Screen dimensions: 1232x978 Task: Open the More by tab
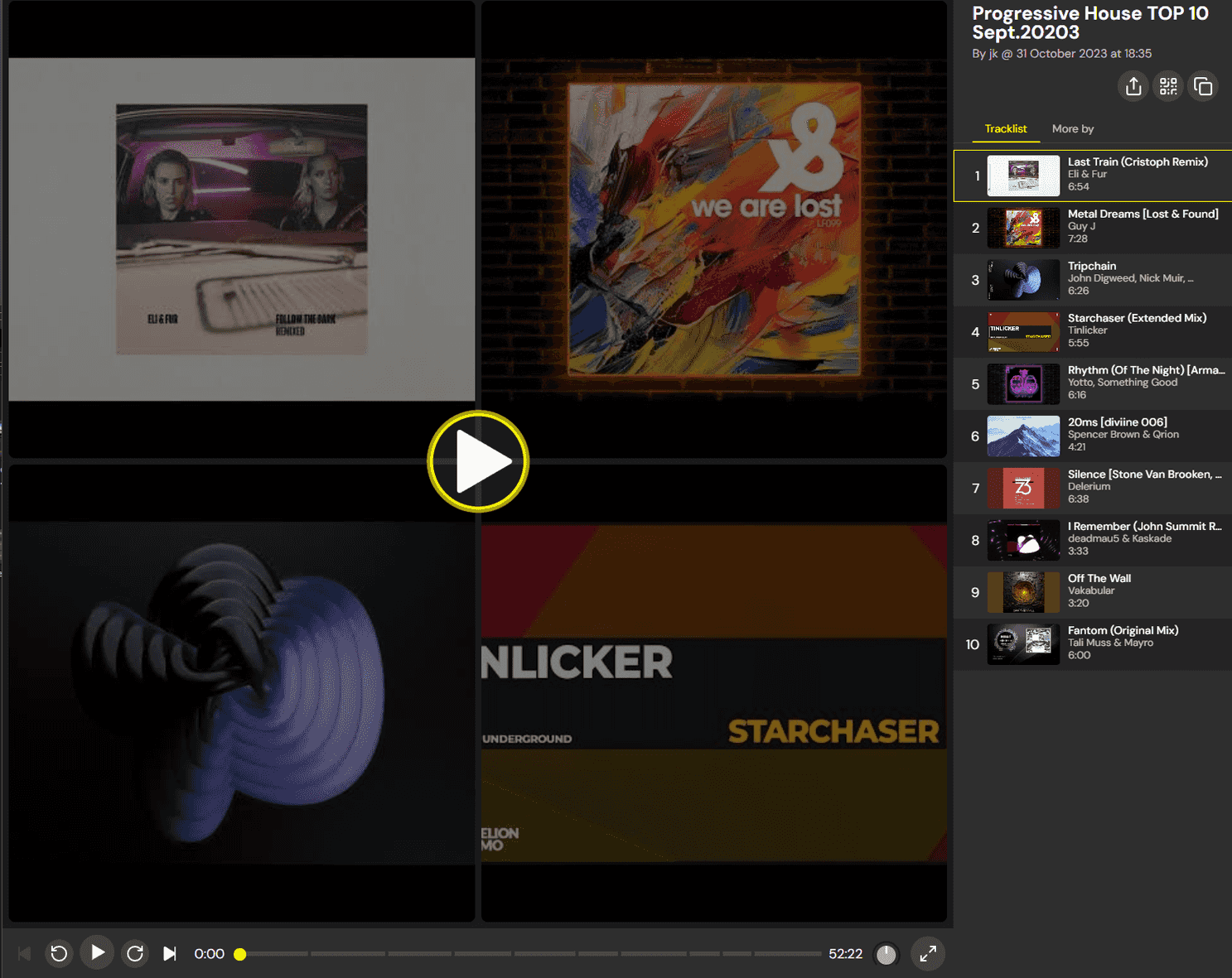pos(1073,129)
